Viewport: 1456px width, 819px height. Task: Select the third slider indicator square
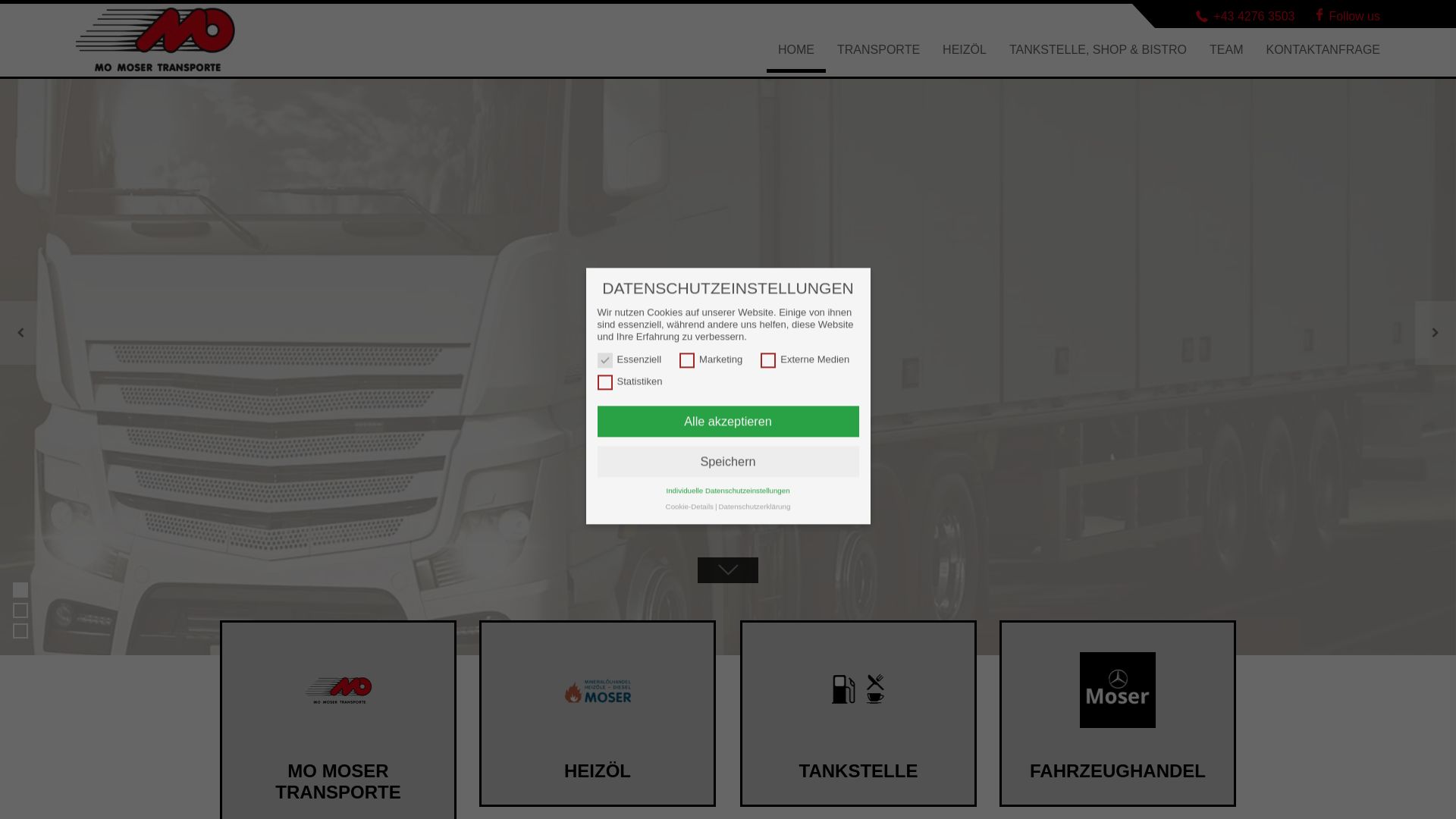(20, 631)
